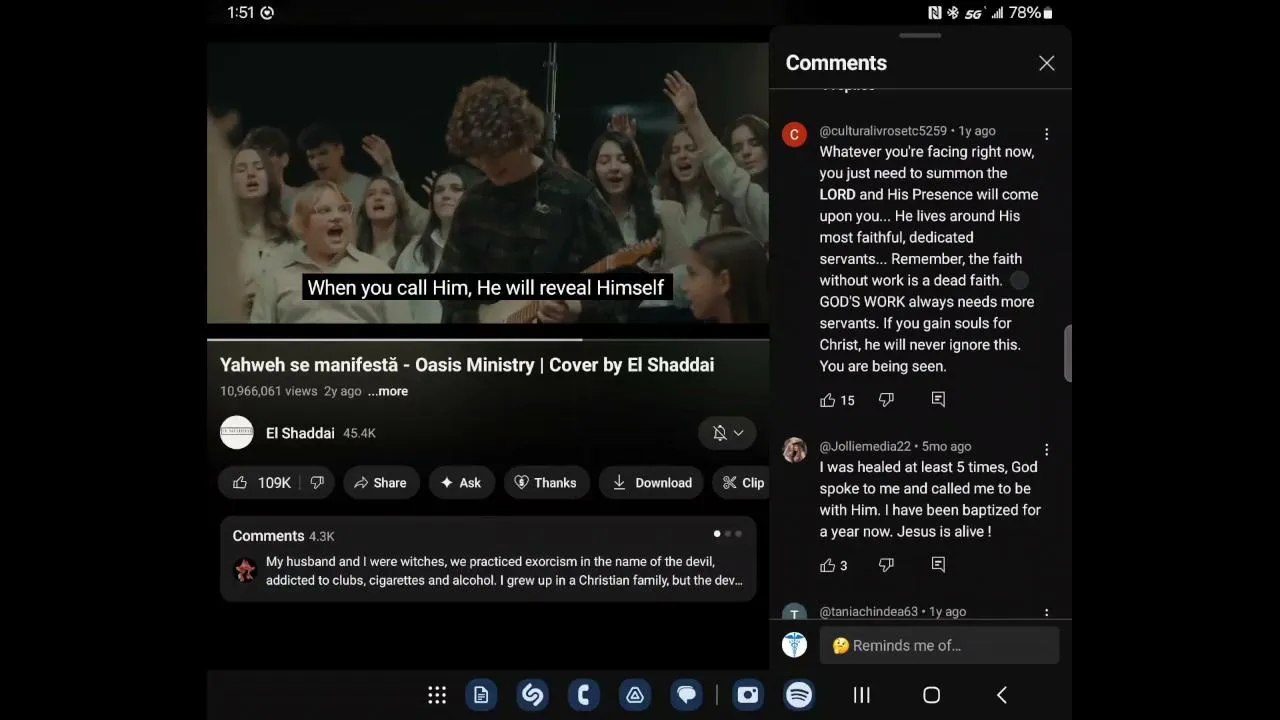Select the @culturalivrosetc5259 username
1280x720 pixels.
point(883,131)
